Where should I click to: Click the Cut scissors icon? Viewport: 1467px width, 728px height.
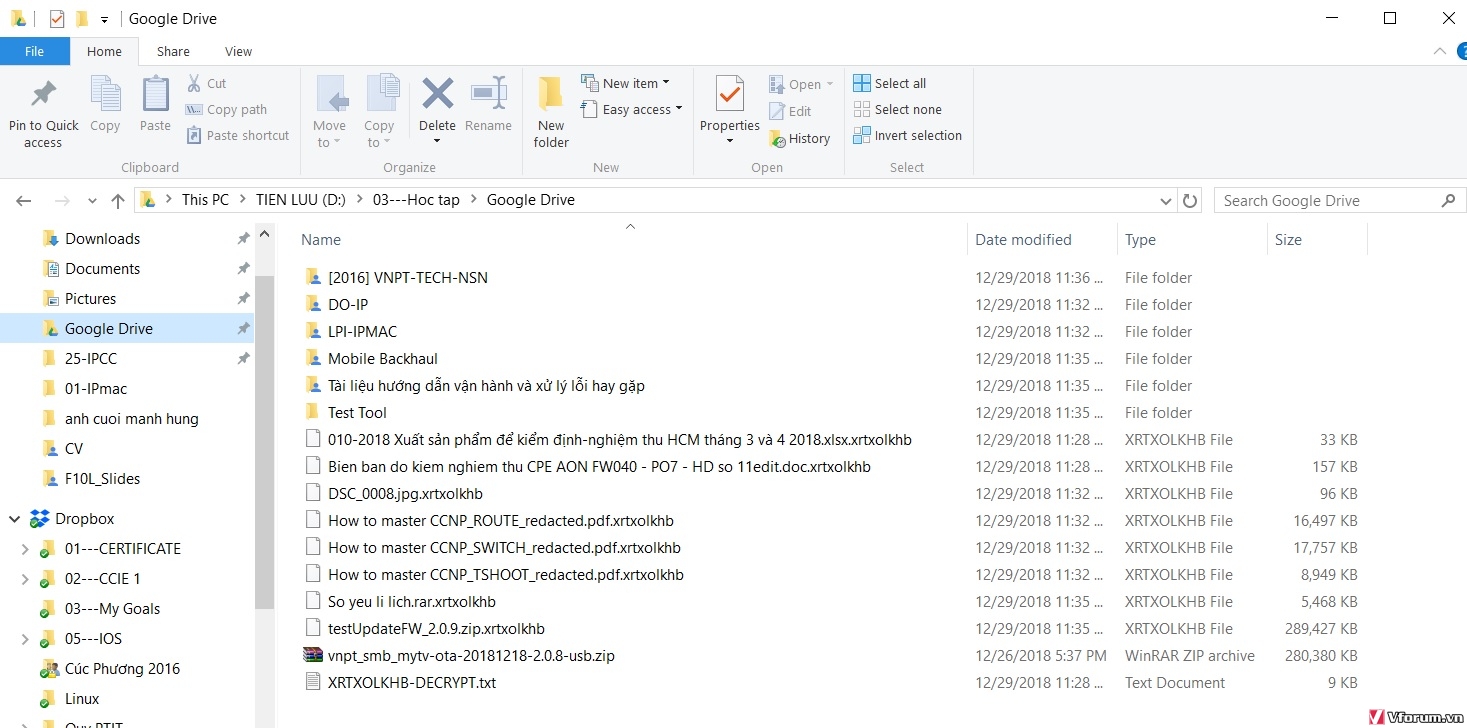(x=193, y=83)
